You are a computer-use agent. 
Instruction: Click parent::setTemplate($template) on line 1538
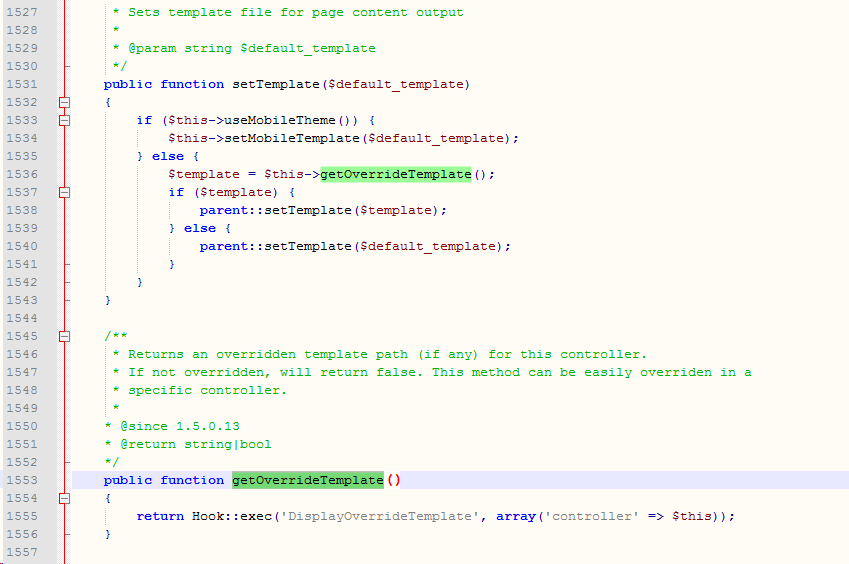tap(323, 210)
